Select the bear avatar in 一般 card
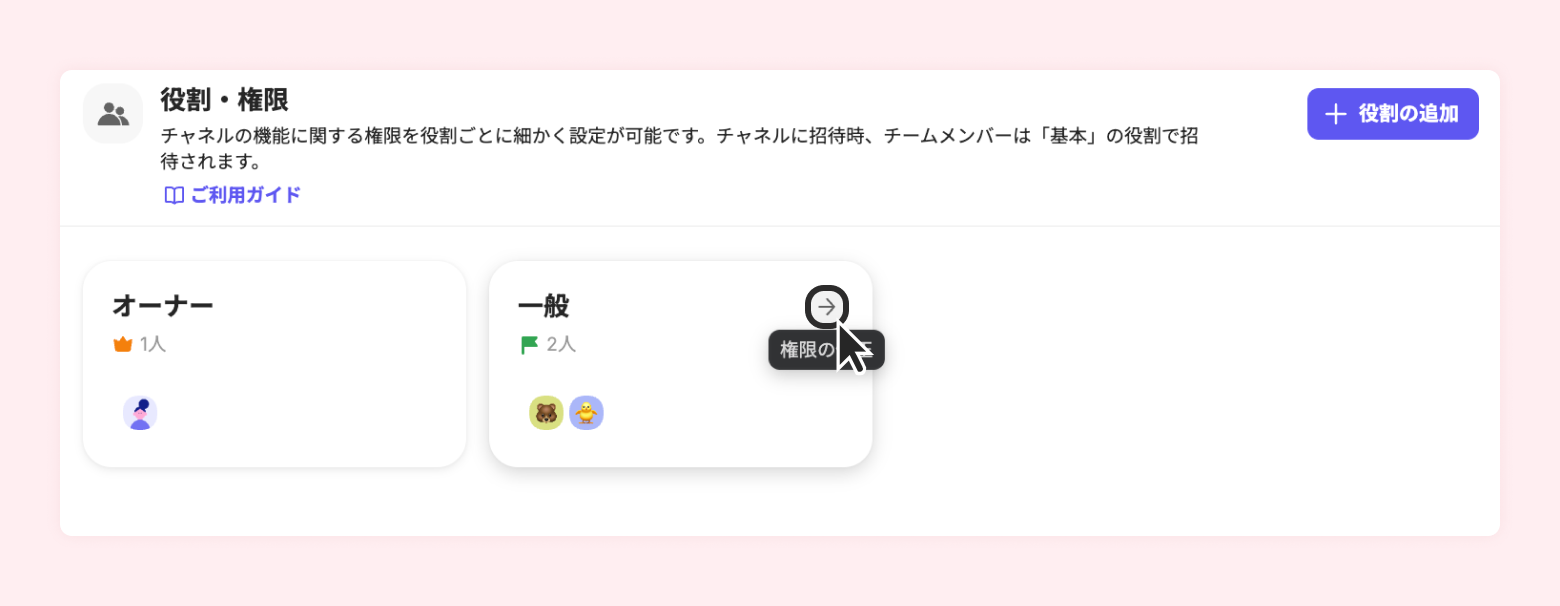This screenshot has width=1560, height=606. (546, 412)
